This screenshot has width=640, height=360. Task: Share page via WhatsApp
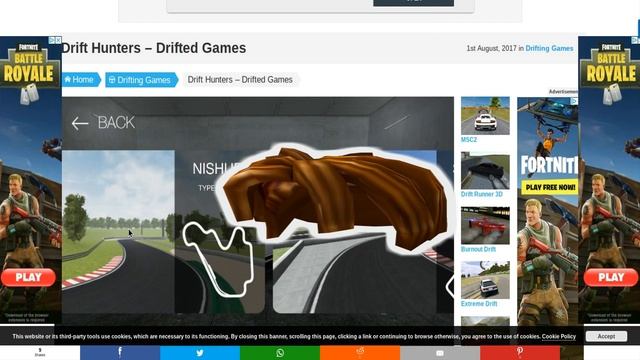click(x=280, y=352)
